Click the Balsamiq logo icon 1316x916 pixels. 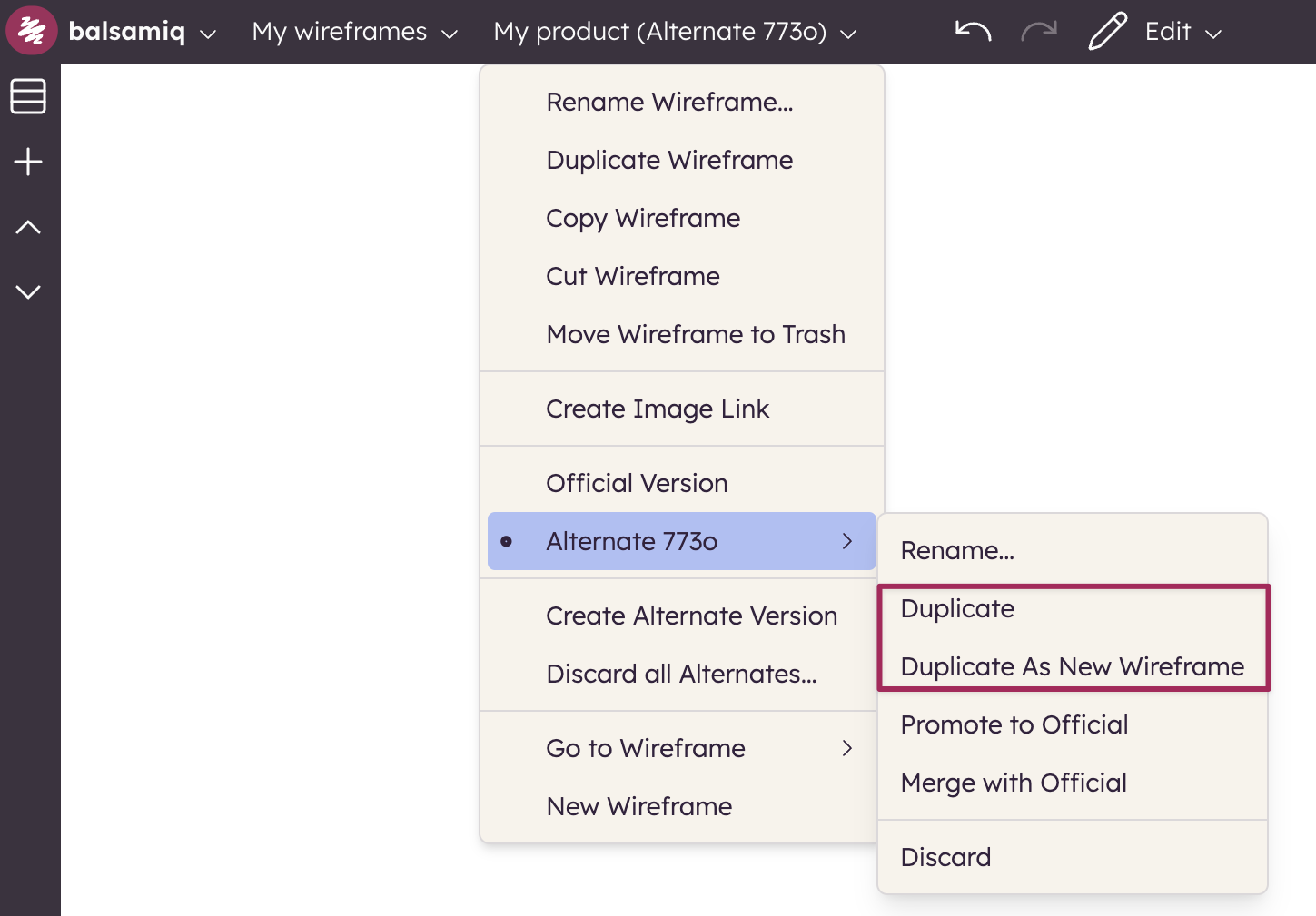tap(32, 30)
